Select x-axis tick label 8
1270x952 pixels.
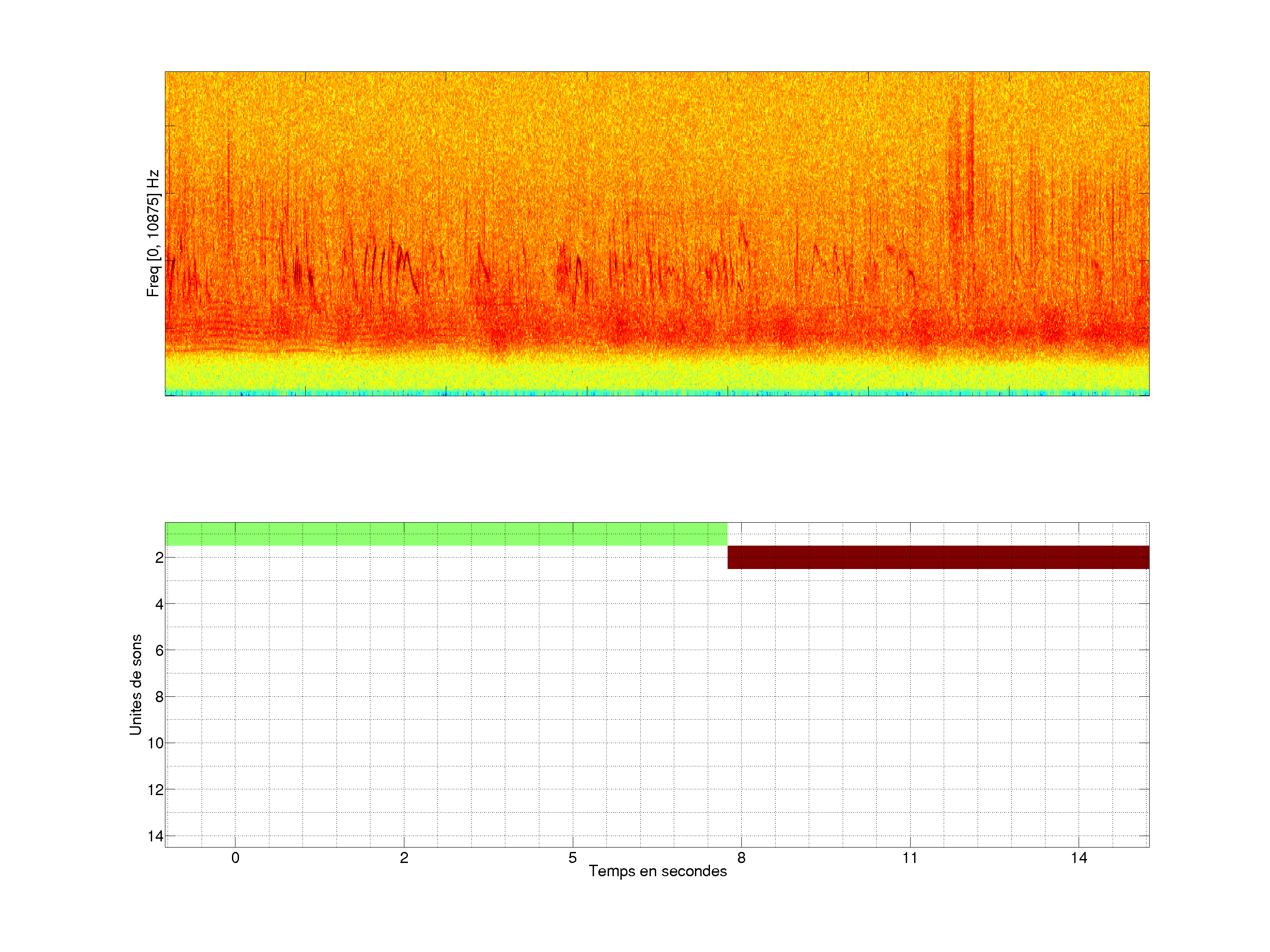[x=741, y=858]
